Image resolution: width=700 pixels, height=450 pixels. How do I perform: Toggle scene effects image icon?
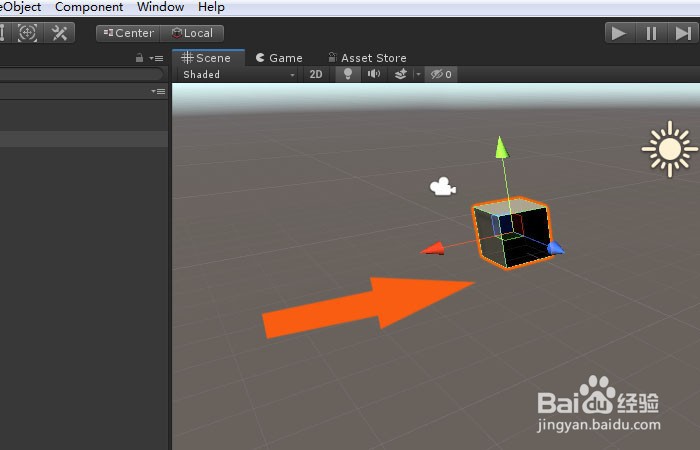[x=401, y=74]
